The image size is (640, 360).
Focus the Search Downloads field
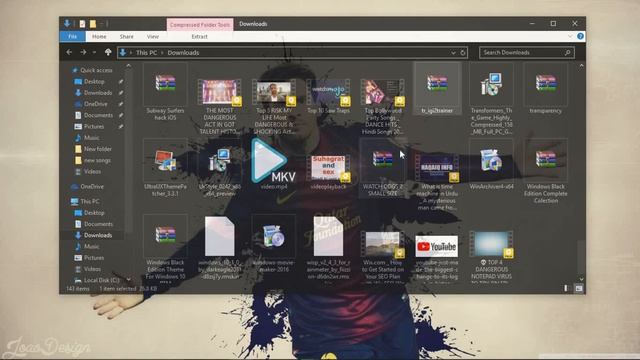click(x=527, y=52)
